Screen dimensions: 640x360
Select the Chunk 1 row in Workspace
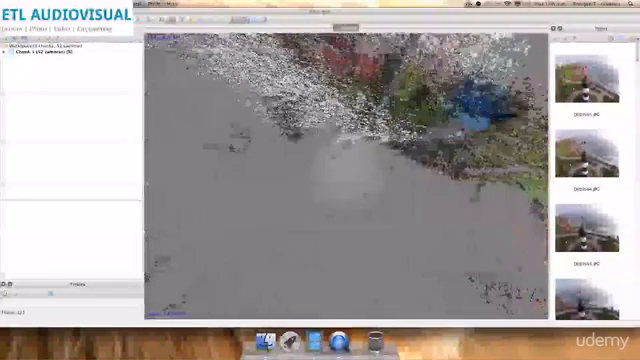(x=71, y=52)
